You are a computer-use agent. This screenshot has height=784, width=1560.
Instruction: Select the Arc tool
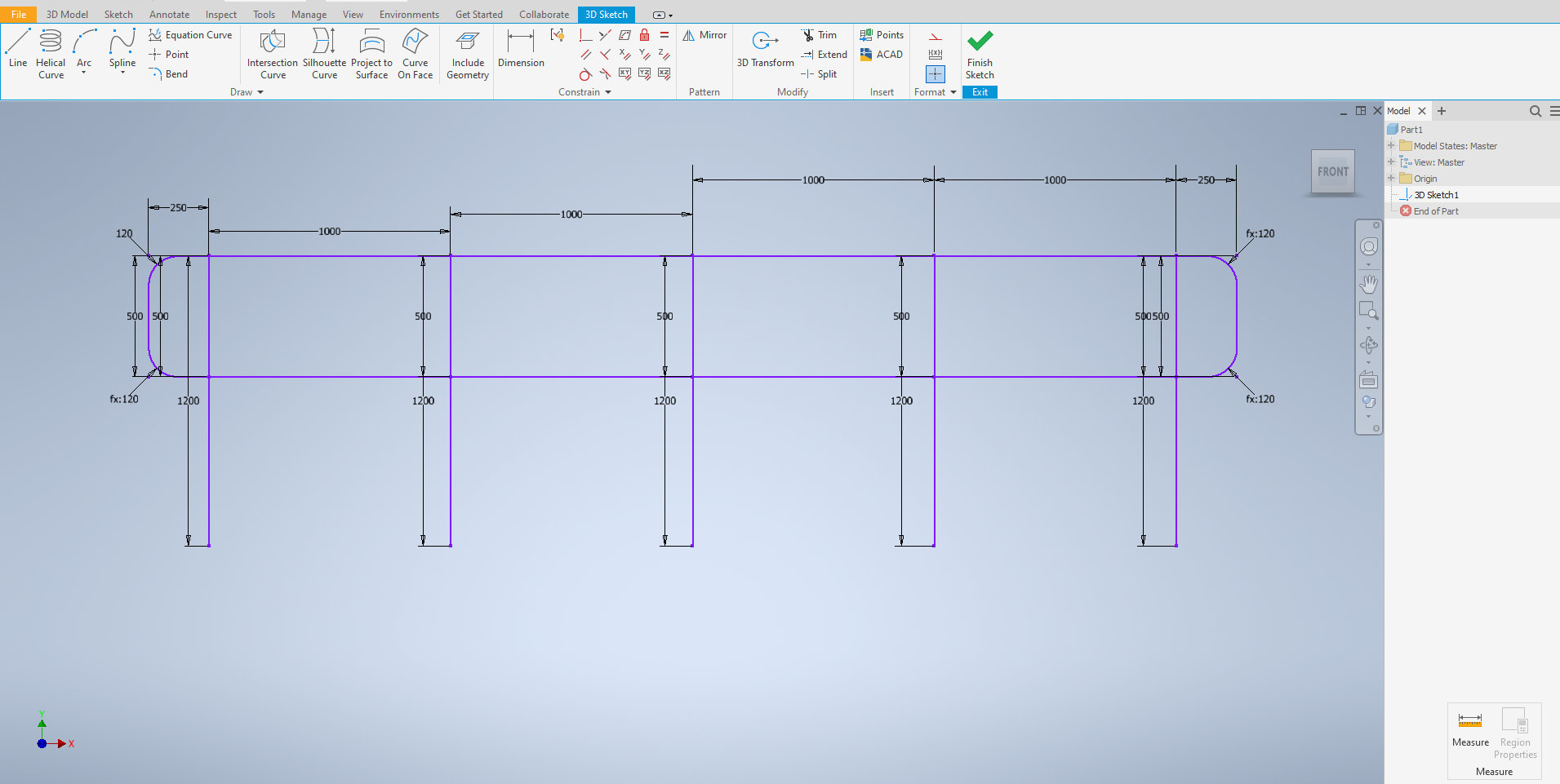(84, 49)
